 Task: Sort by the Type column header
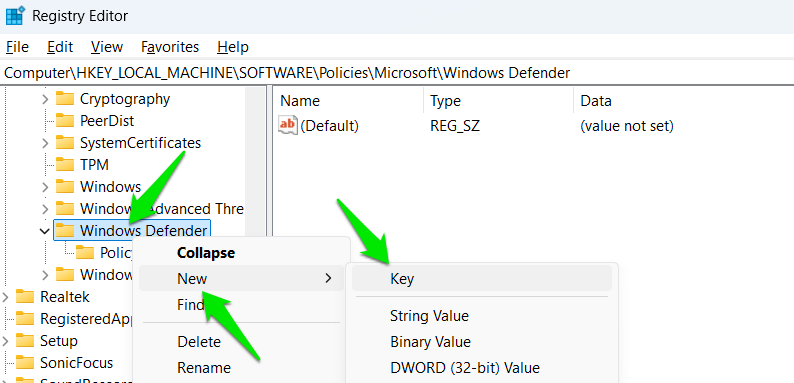pos(498,101)
